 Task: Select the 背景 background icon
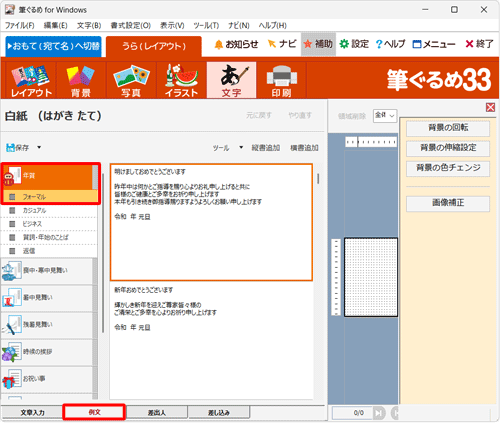coord(81,81)
